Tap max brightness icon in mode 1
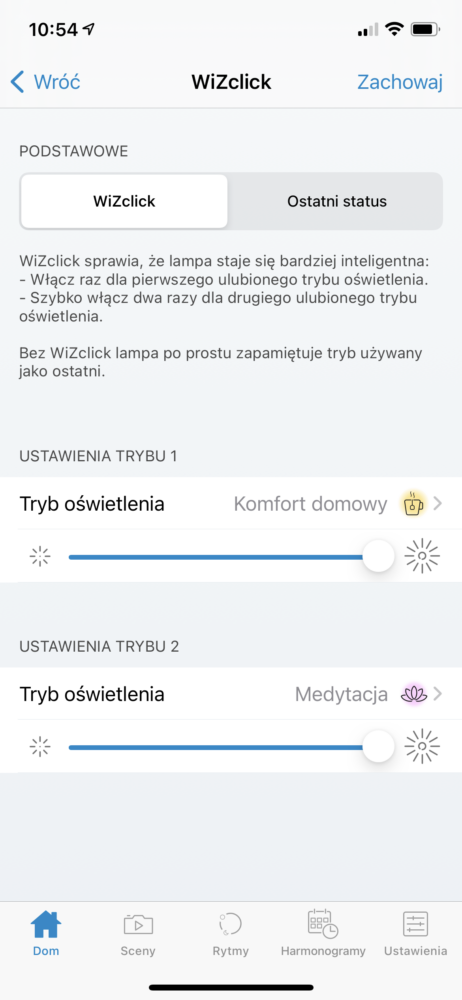 [x=422, y=556]
